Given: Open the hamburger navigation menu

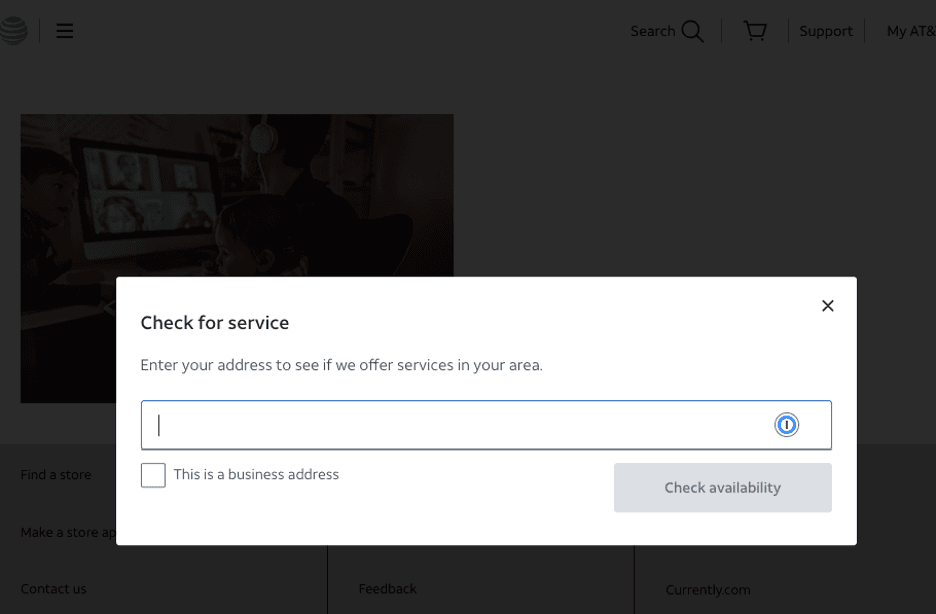Looking at the screenshot, I should pyautogui.click(x=64, y=30).
